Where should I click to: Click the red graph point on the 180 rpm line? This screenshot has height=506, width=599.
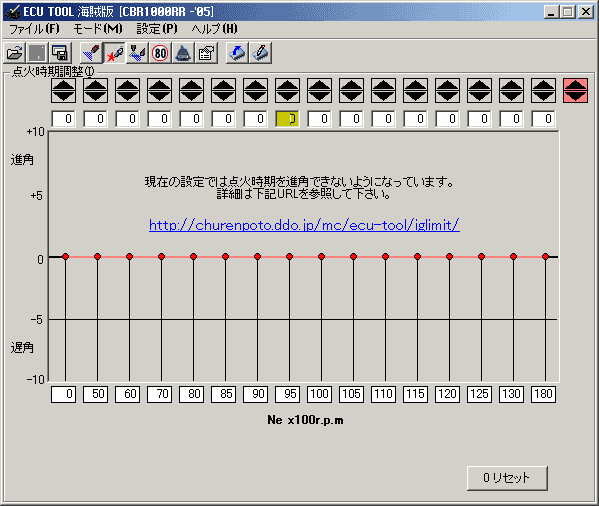point(546,256)
